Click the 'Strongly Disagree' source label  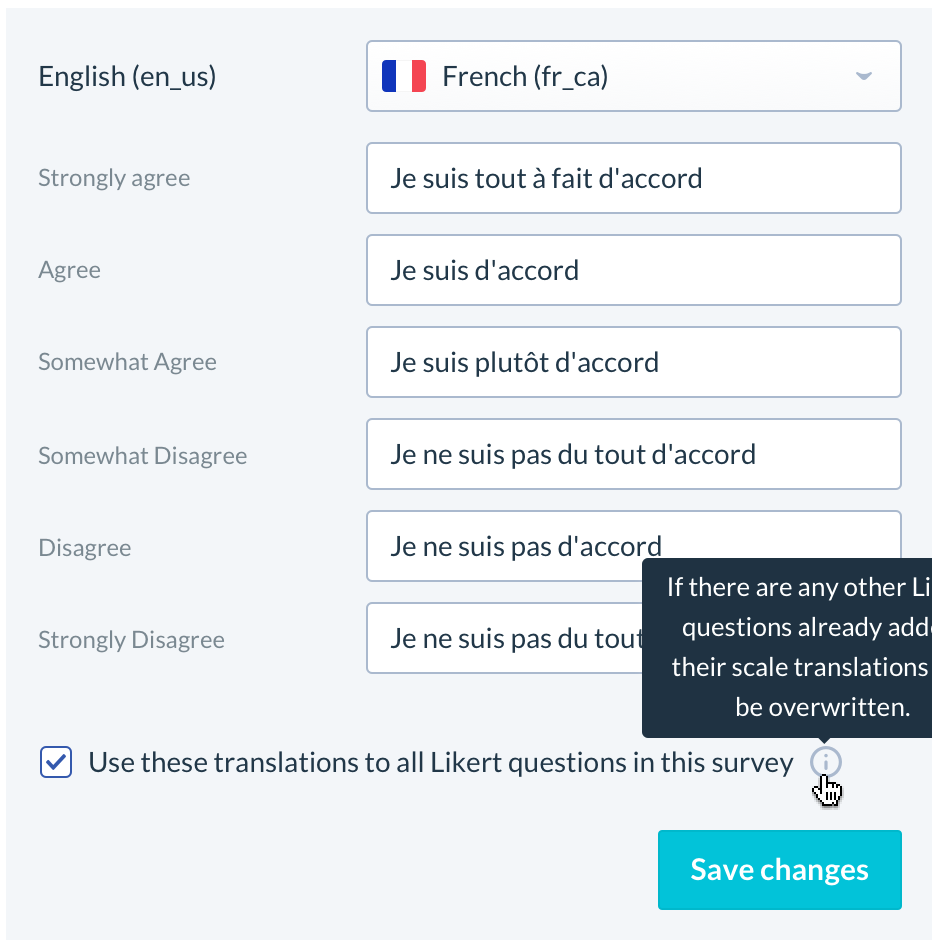[131, 640]
